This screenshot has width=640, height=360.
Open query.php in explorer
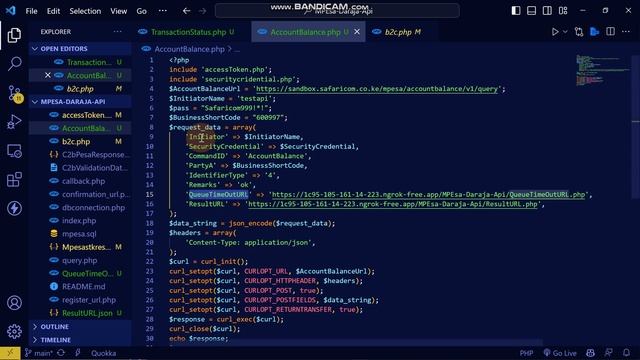tap(80, 260)
